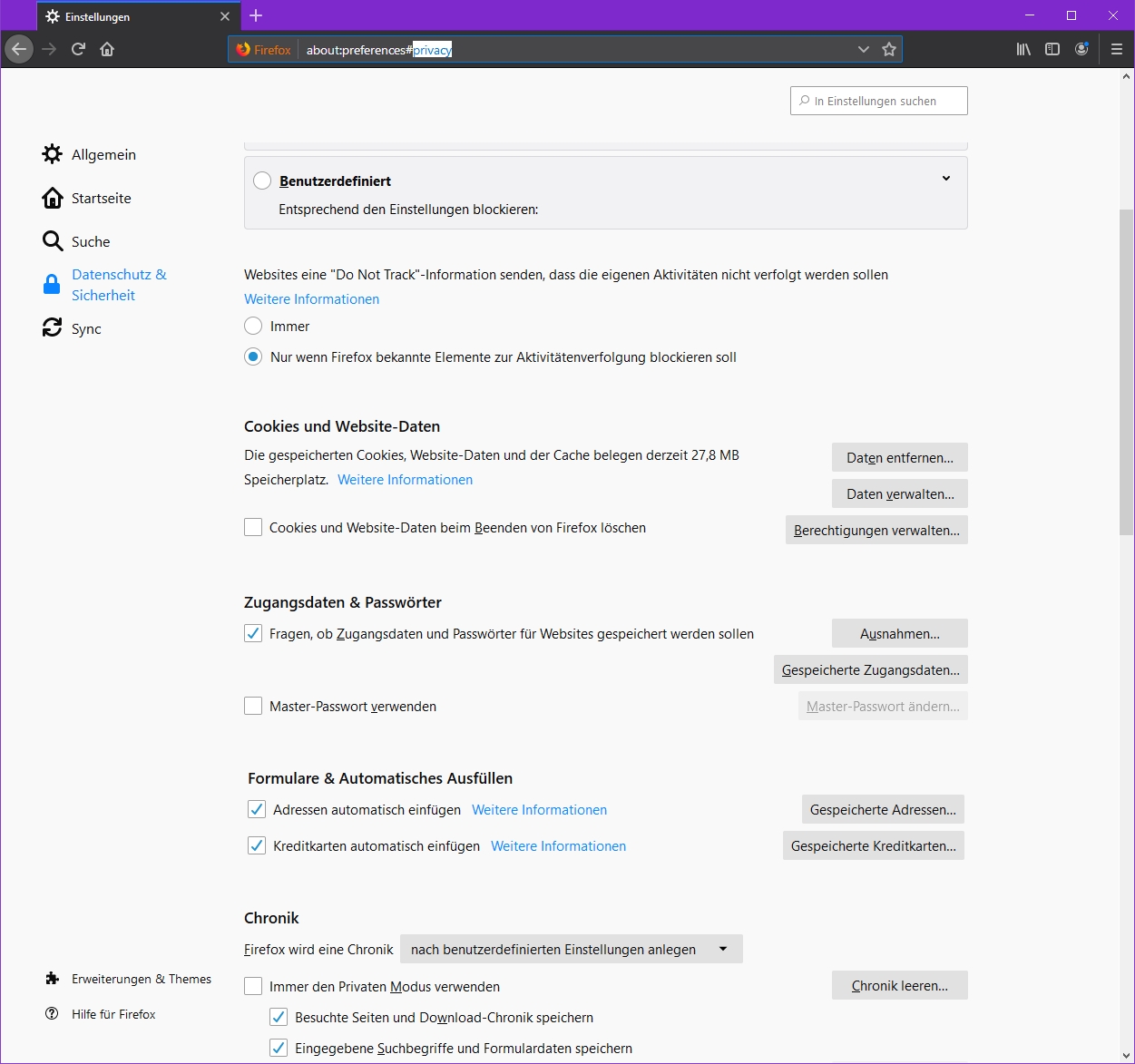Open address bar history dropdown arrow
1135x1064 pixels.
864,49
